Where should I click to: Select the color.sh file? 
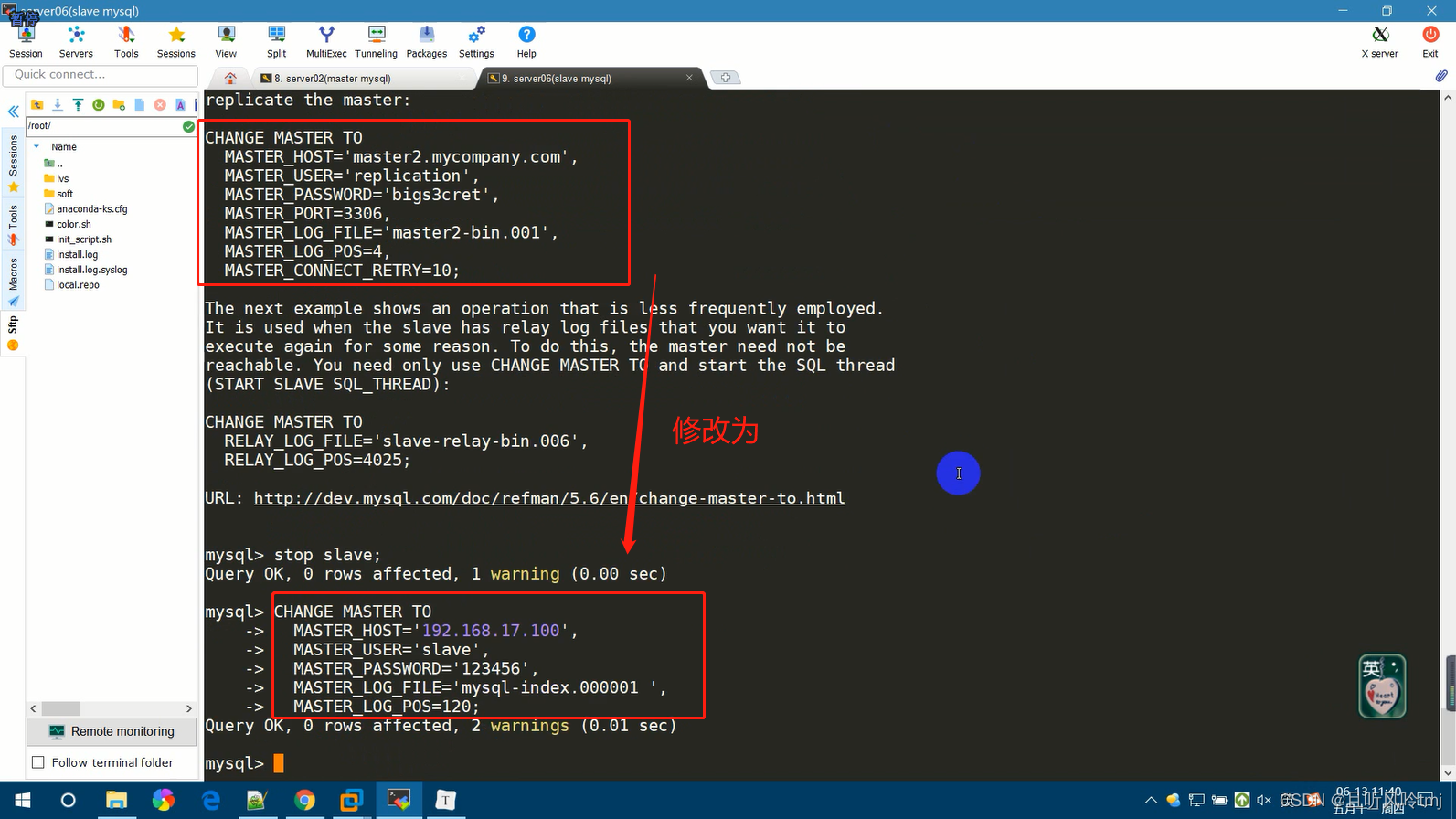[x=68, y=224]
